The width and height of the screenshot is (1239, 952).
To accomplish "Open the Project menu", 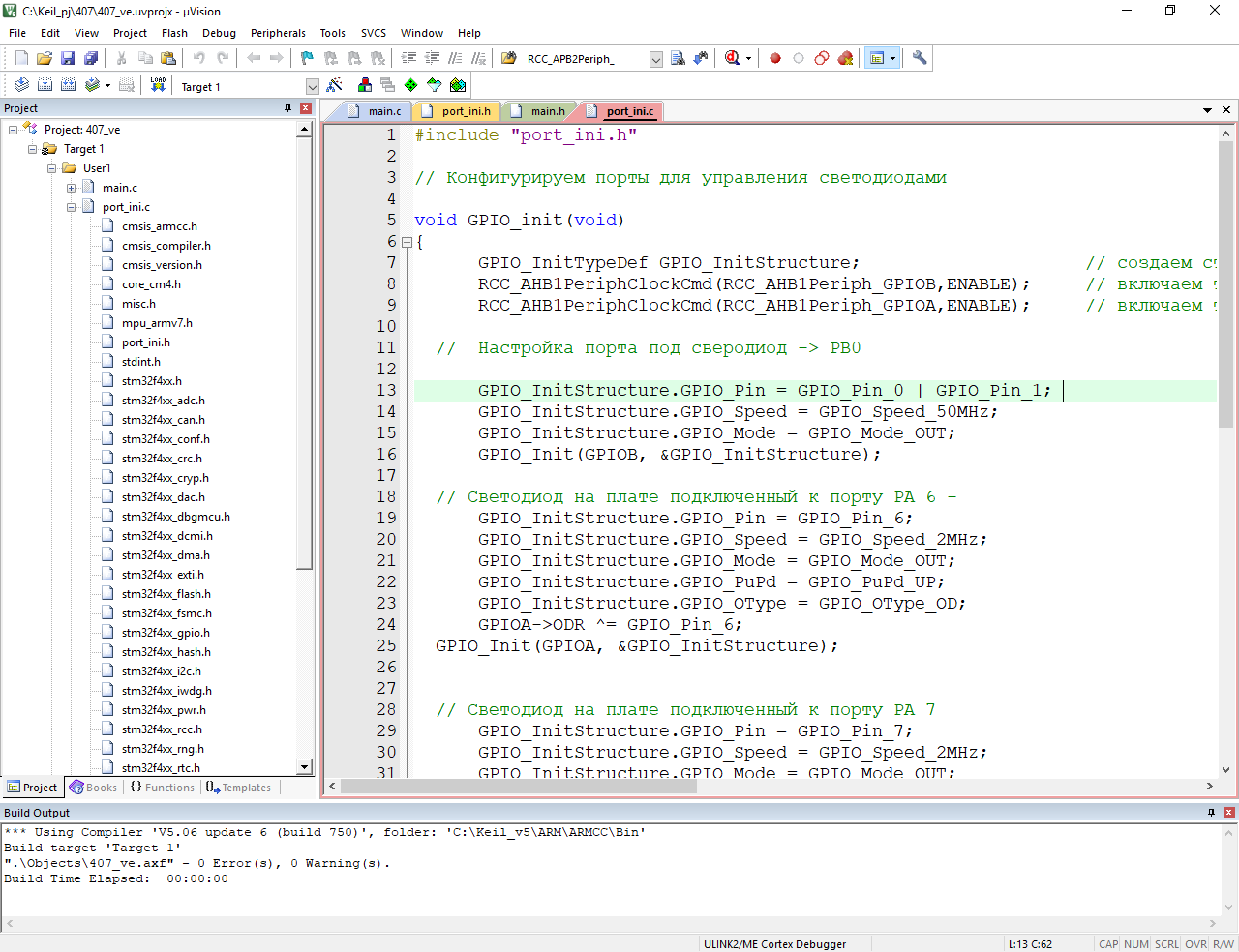I will tap(130, 33).
